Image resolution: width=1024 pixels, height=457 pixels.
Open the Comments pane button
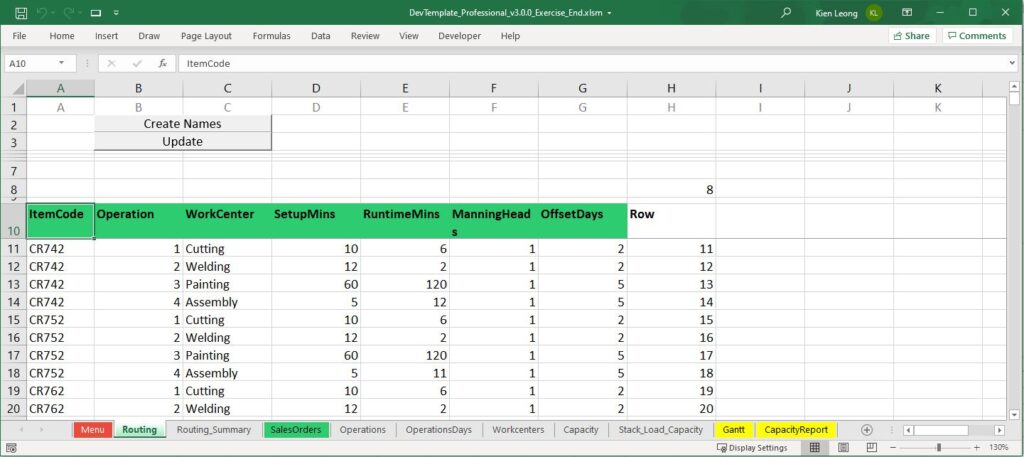coord(977,36)
